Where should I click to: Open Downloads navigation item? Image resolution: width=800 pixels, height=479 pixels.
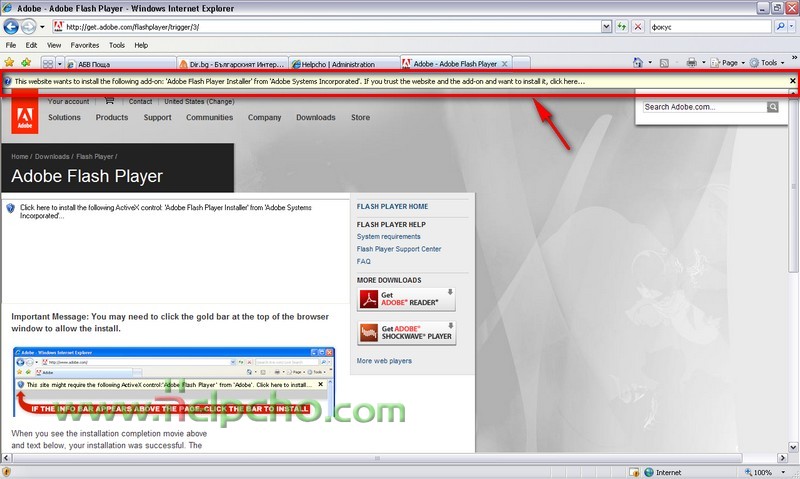[316, 117]
